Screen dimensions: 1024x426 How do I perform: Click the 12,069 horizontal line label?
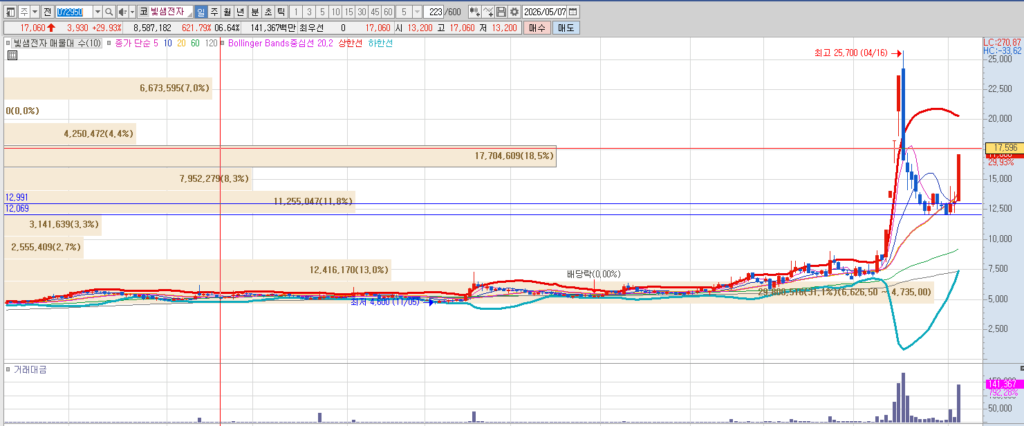pyautogui.click(x=16, y=208)
